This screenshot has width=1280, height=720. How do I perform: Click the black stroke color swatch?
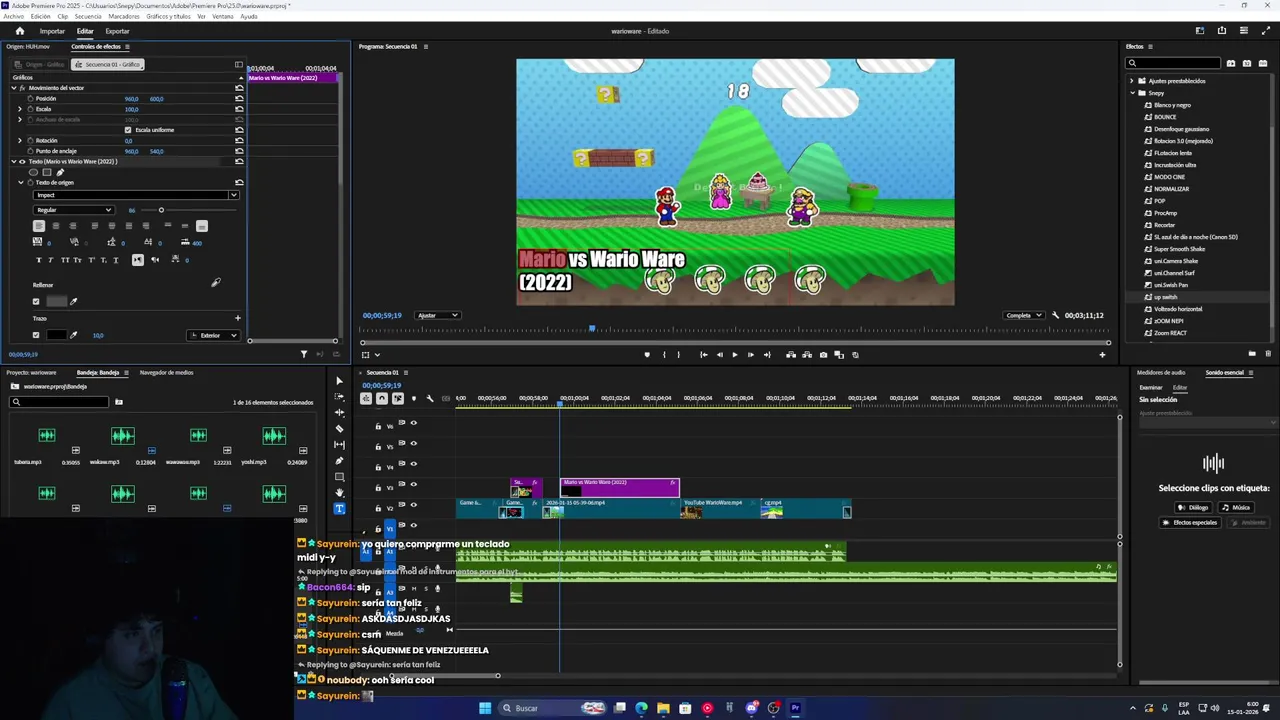click(56, 335)
